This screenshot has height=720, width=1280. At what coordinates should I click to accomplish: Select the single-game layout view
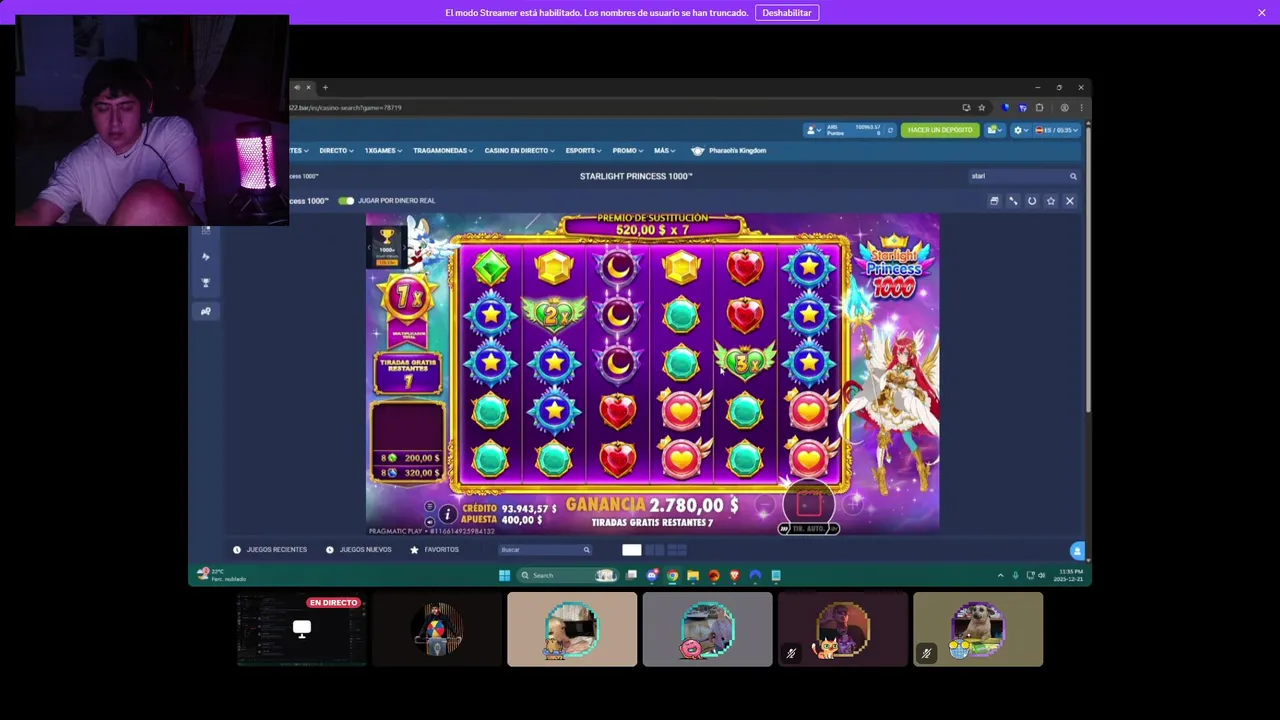pos(631,550)
